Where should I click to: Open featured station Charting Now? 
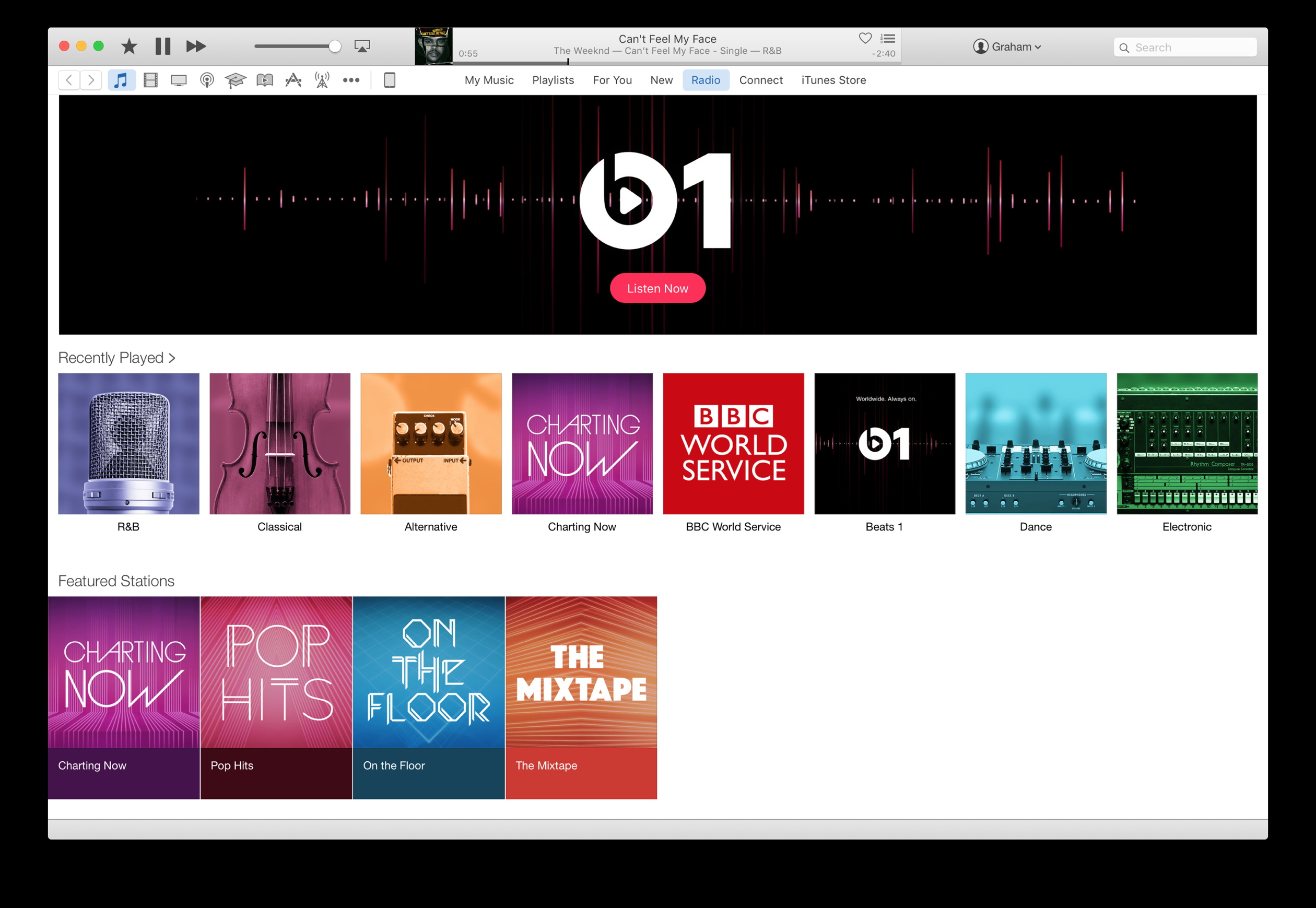[124, 698]
